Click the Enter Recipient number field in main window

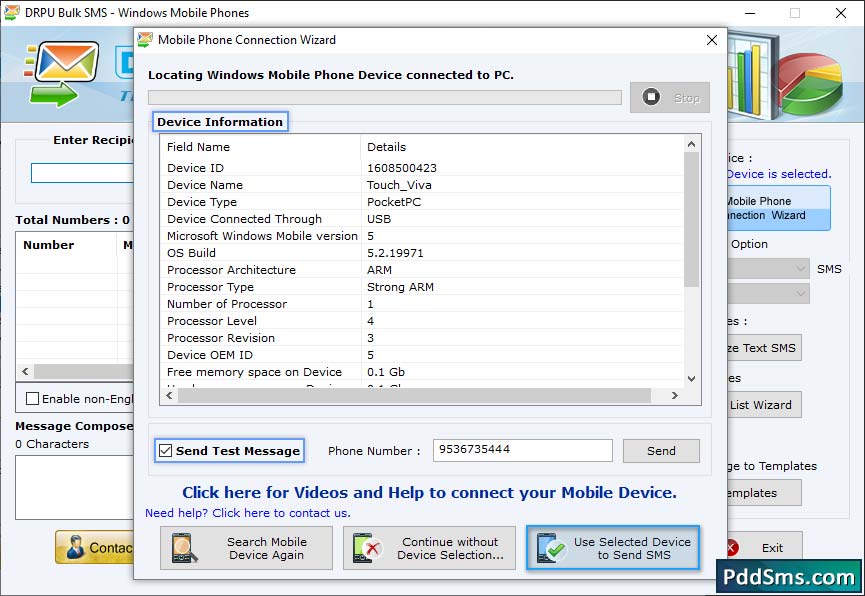(x=83, y=173)
